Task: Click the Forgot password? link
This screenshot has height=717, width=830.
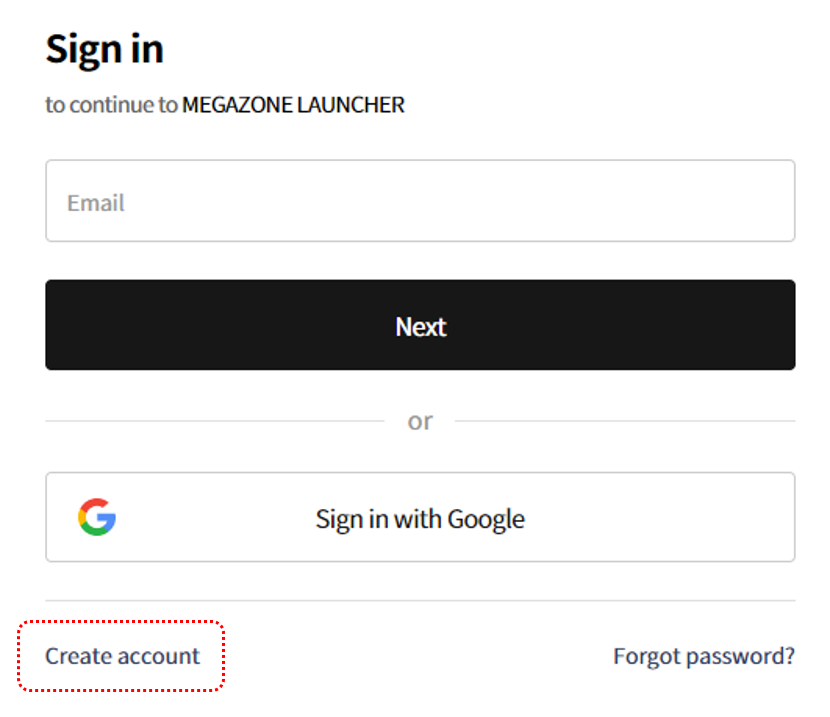Action: coord(704,656)
